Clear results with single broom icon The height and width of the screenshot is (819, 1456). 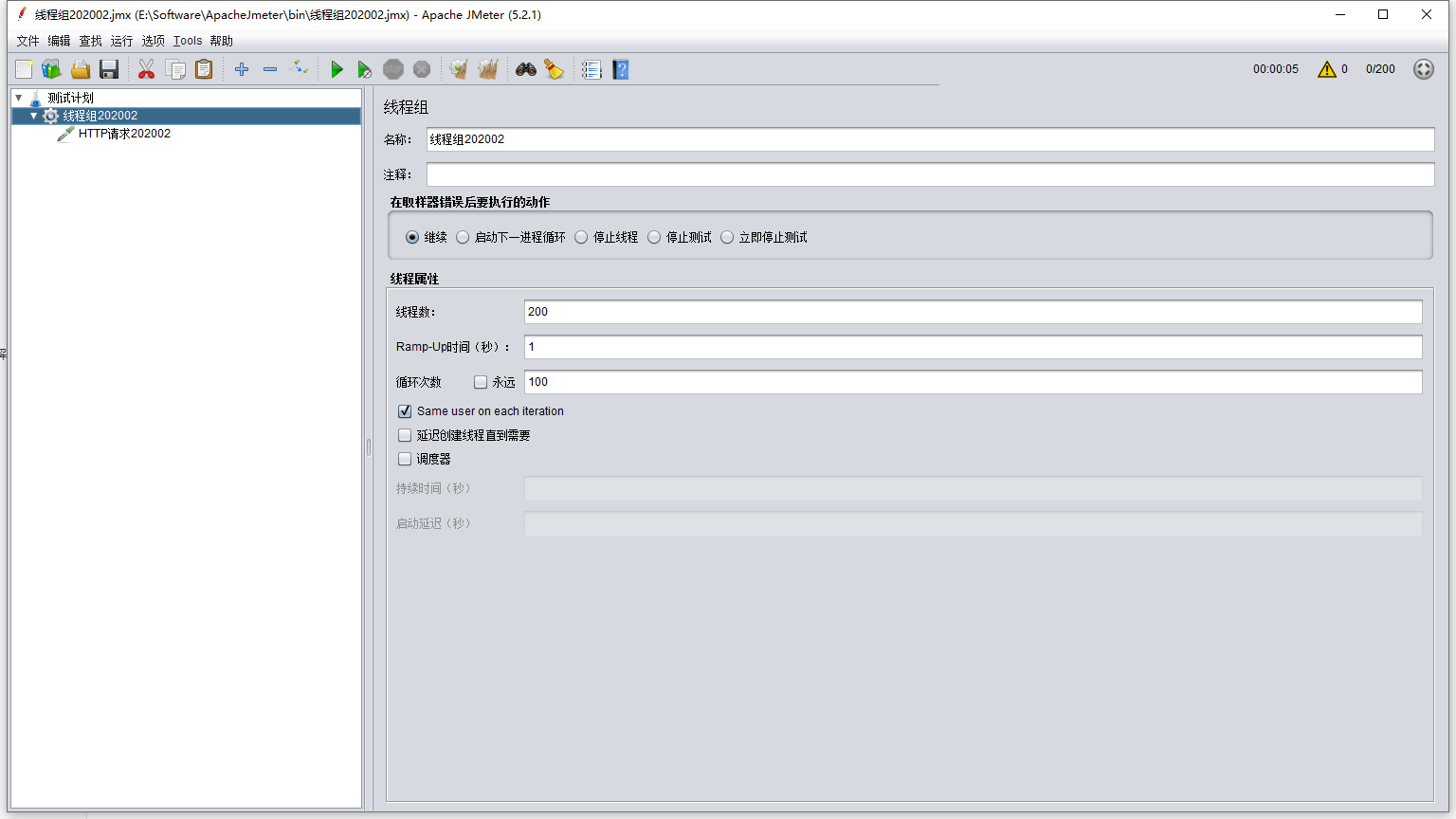point(459,69)
